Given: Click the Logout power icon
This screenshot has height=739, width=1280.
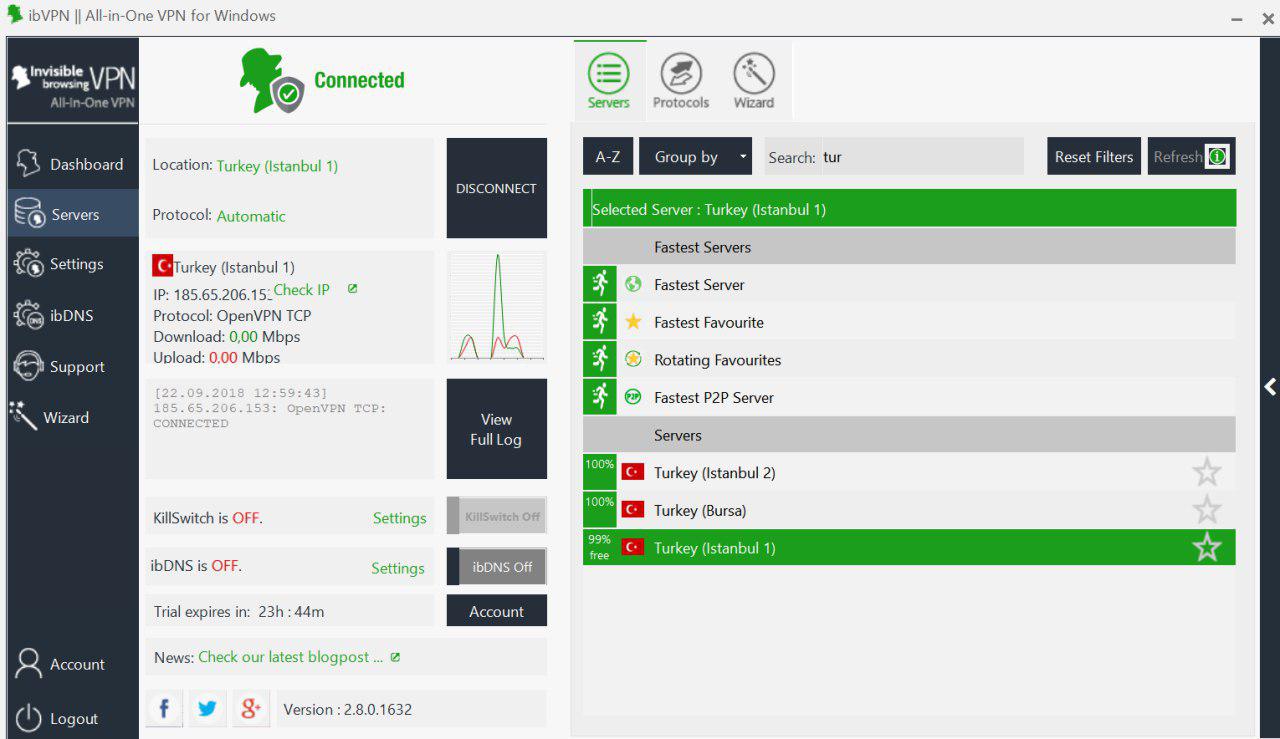Looking at the screenshot, I should (x=29, y=718).
